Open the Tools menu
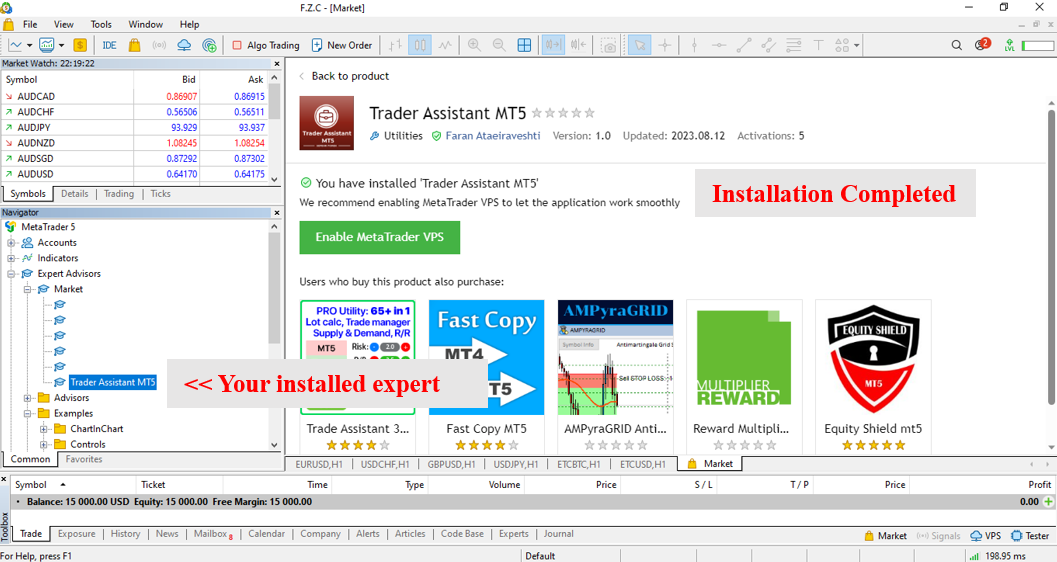The image size is (1057, 562). [x=101, y=24]
